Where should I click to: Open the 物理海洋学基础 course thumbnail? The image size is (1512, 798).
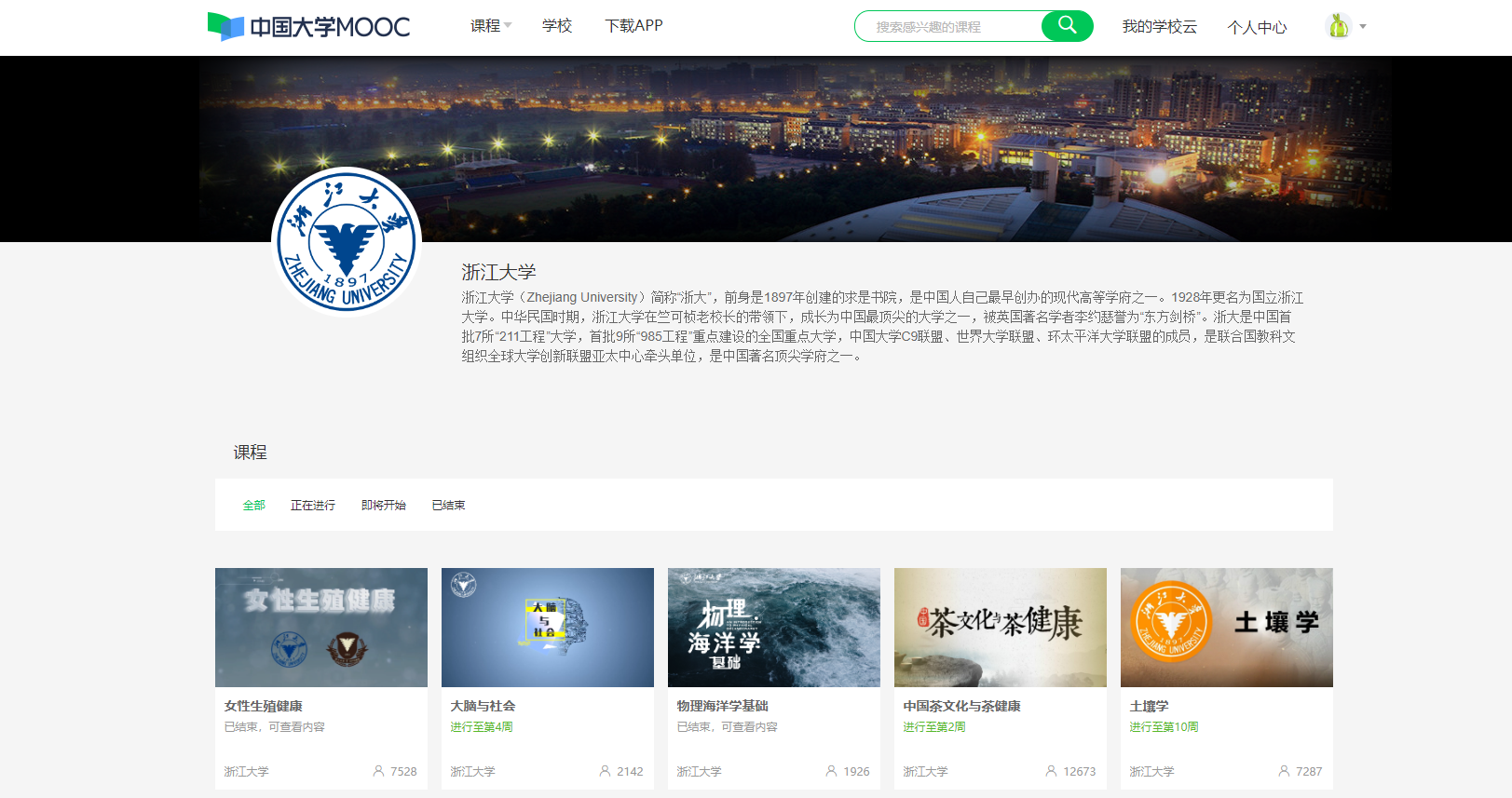(774, 628)
